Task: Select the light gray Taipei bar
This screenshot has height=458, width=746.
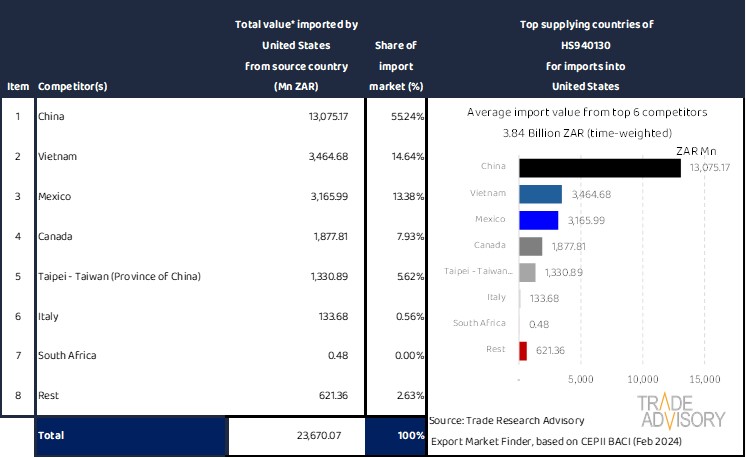Action: coord(527,272)
